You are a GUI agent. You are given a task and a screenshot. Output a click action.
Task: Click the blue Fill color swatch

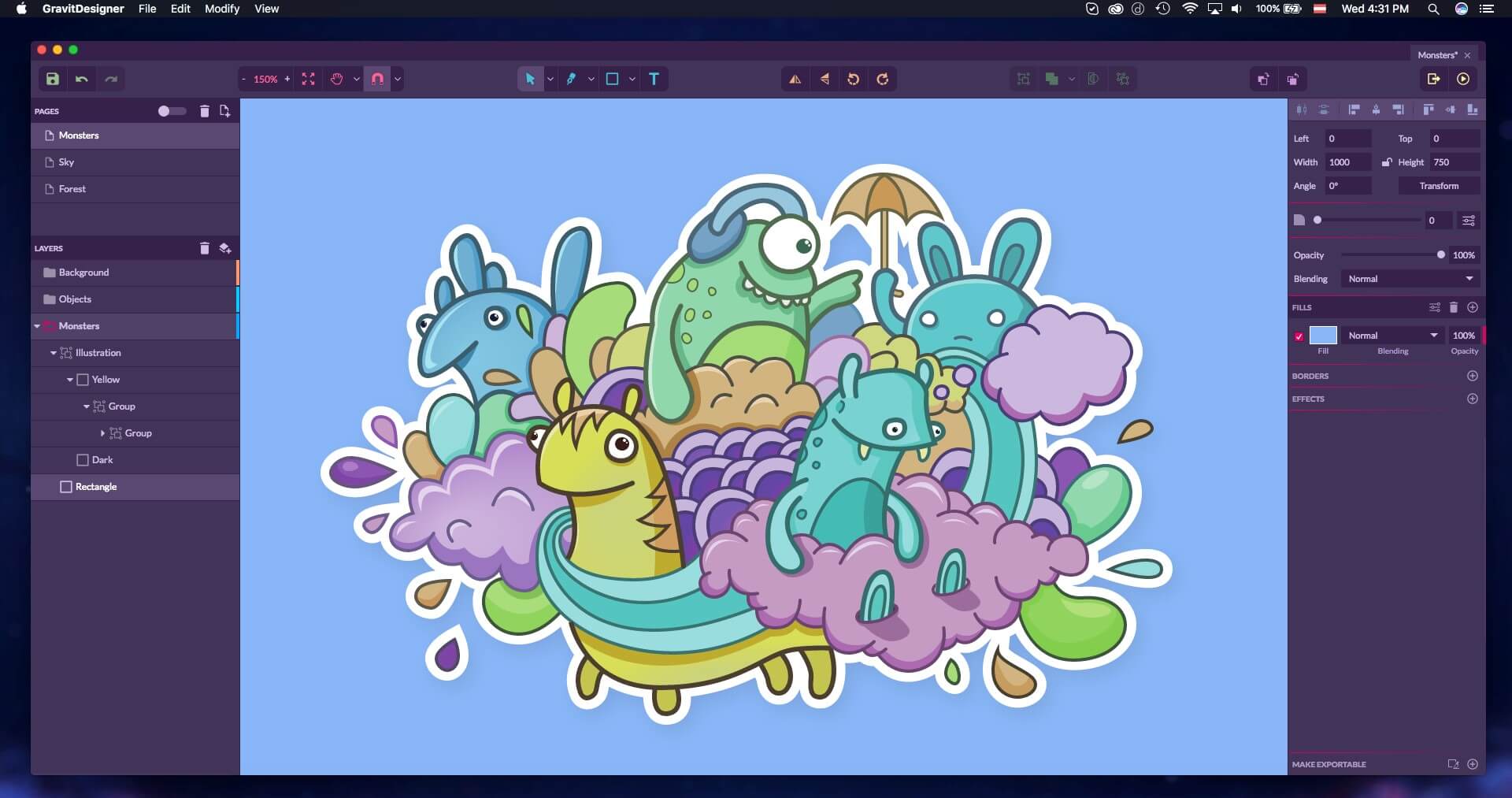tap(1325, 335)
